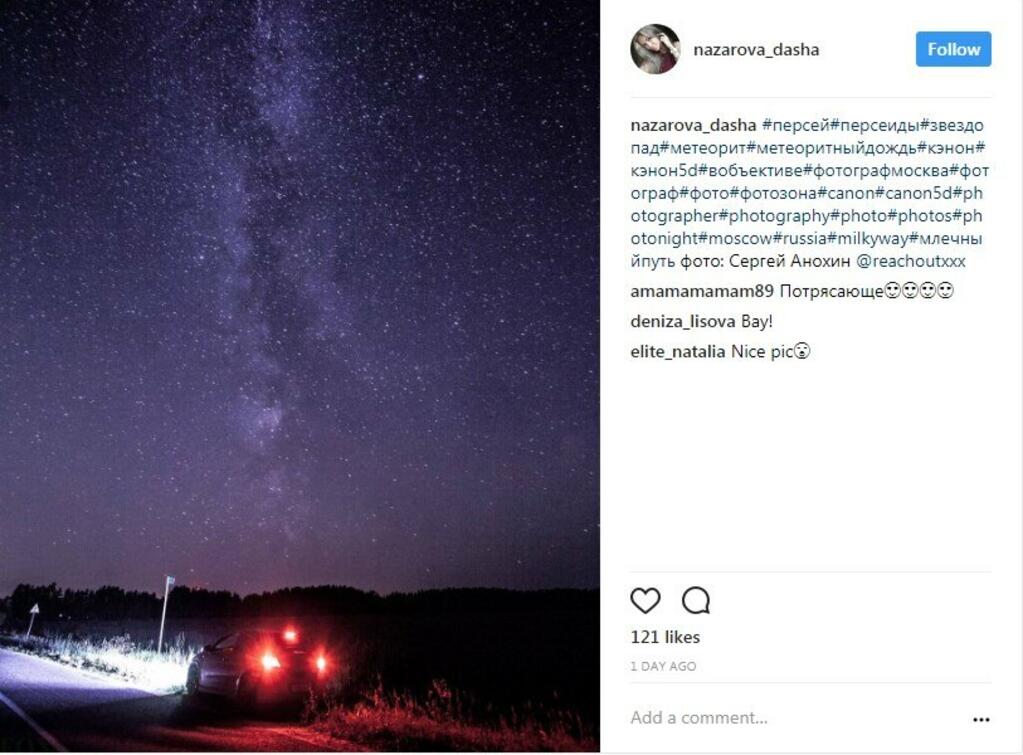Open nazarova_dasha's profile picture
This screenshot has width=1023, height=755.
point(655,49)
